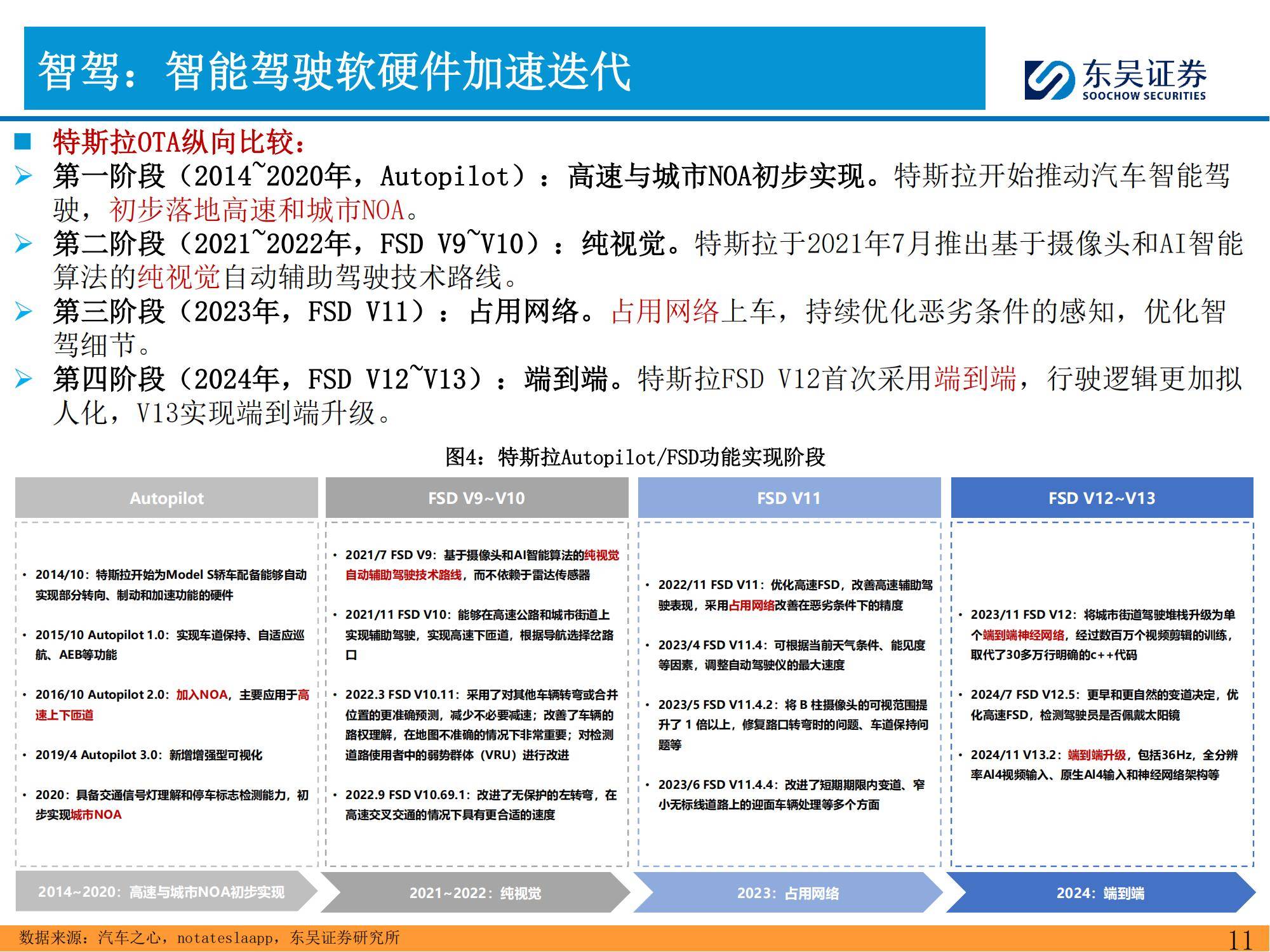This screenshot has width=1270, height=952.
Task: Click the arrow bullet beside 第四阶段
Action: coord(23,379)
